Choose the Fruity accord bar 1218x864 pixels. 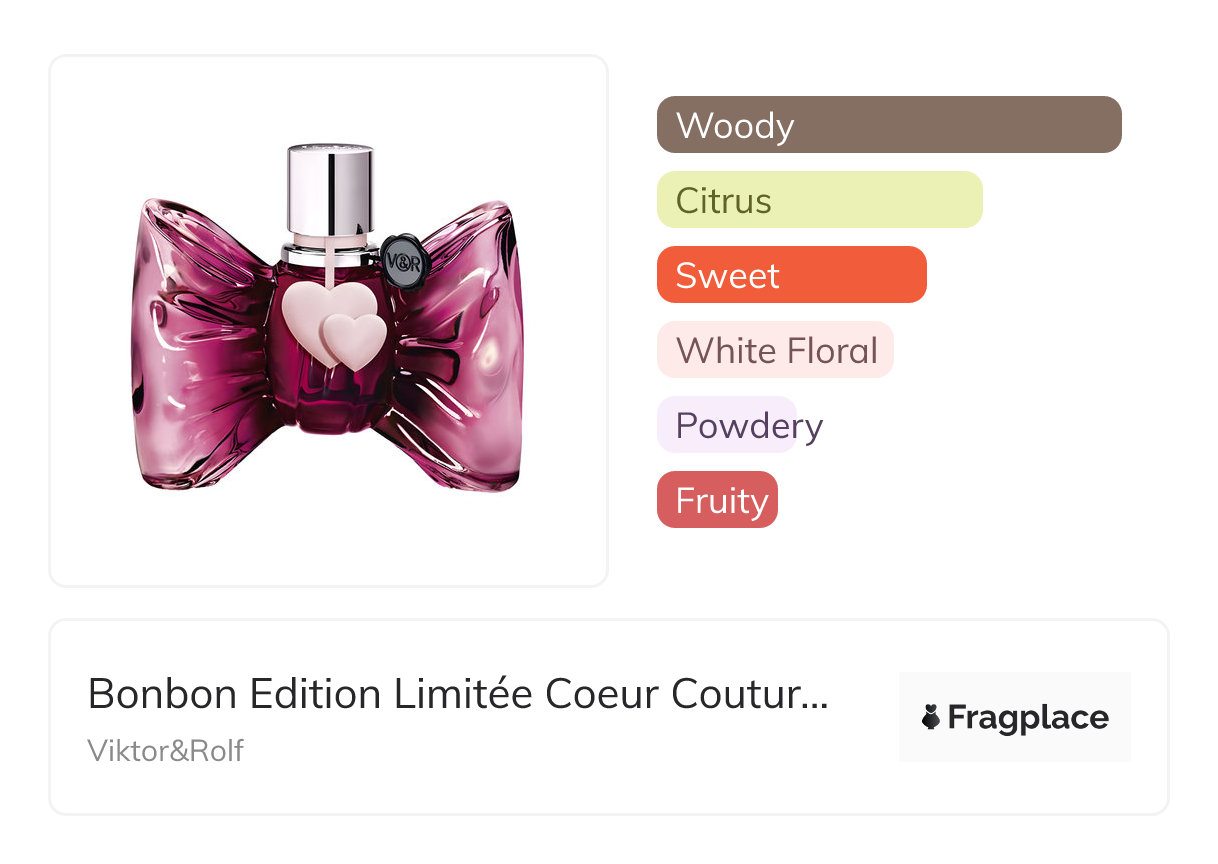(x=717, y=500)
